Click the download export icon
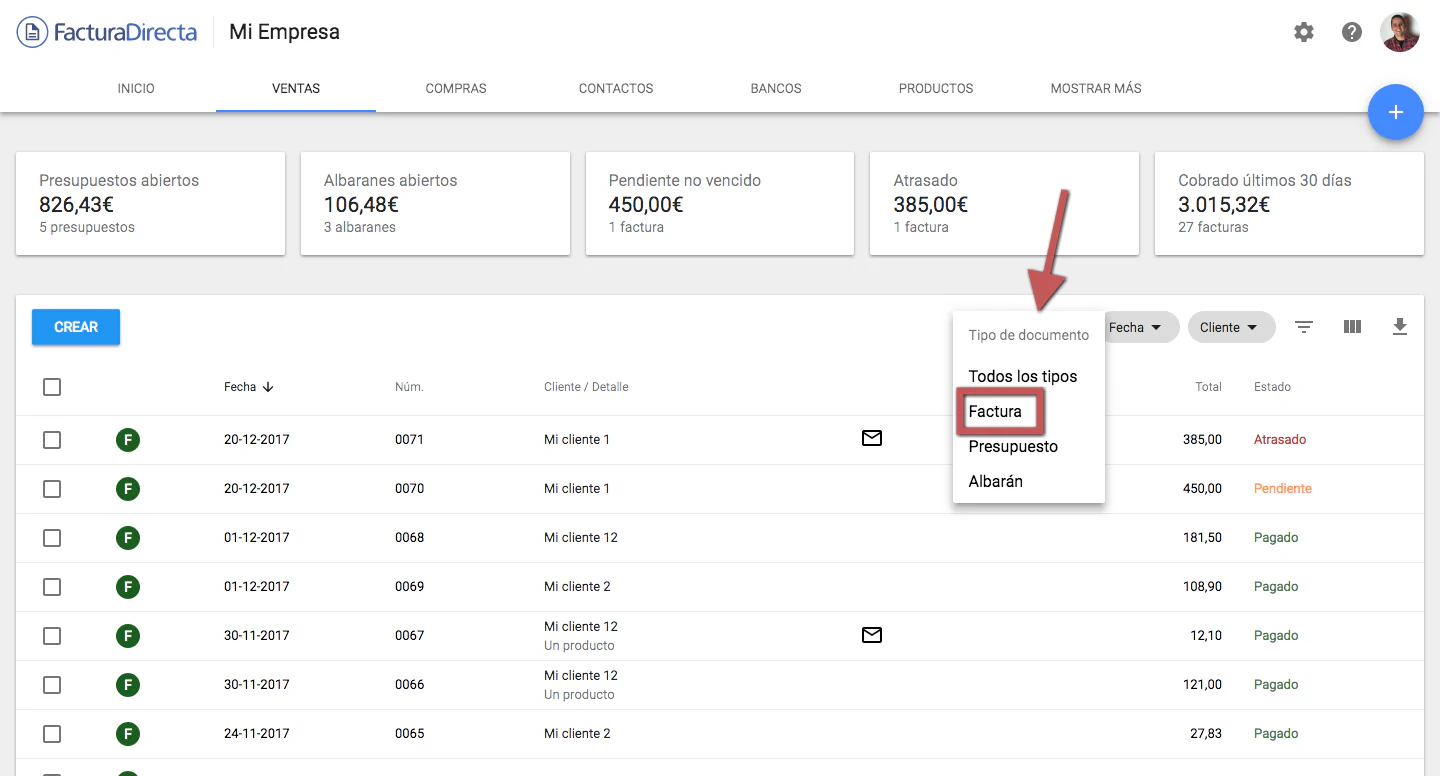This screenshot has width=1440, height=776. coord(1400,327)
